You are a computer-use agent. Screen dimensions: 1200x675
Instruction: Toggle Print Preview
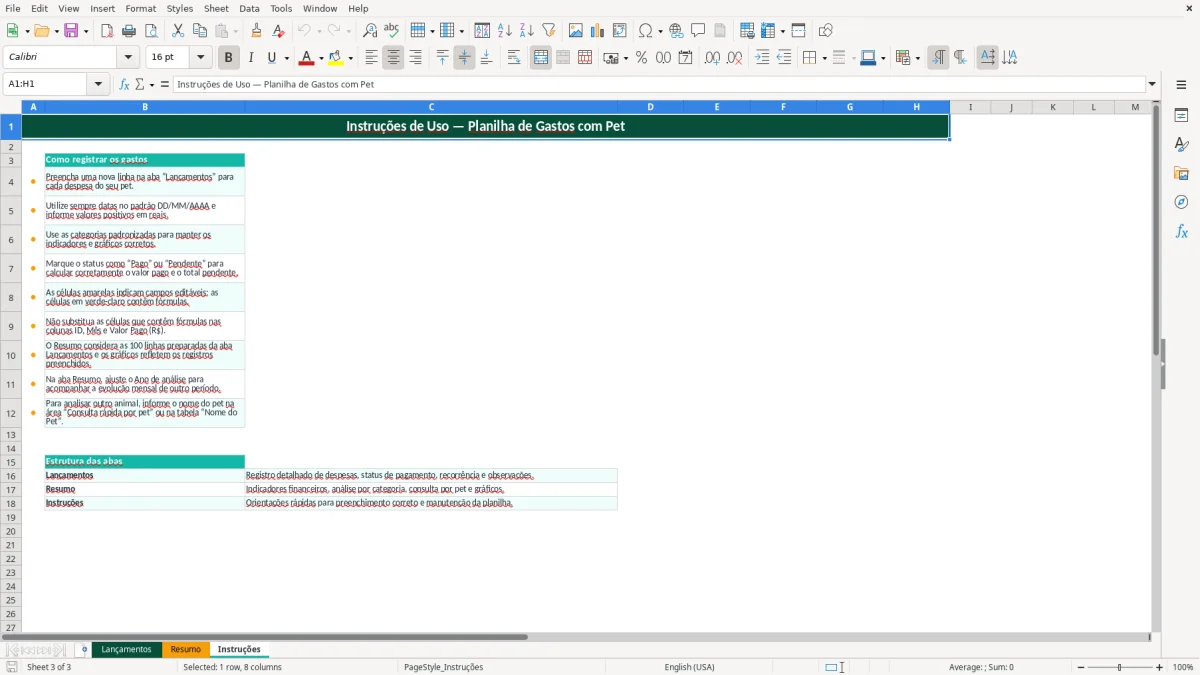[151, 31]
